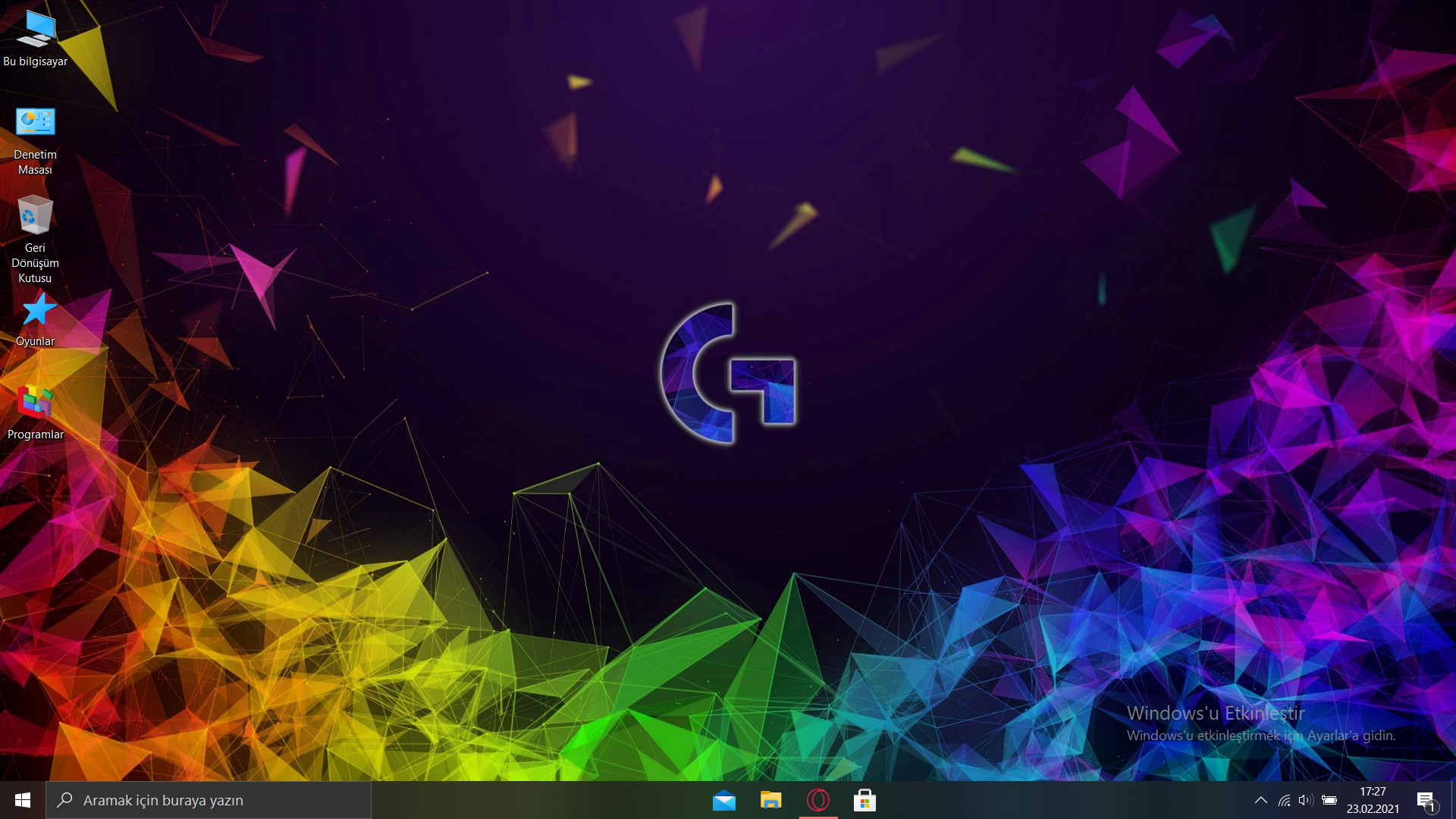Click the Show desktop sliver at the taskbar's end

coord(1453,800)
